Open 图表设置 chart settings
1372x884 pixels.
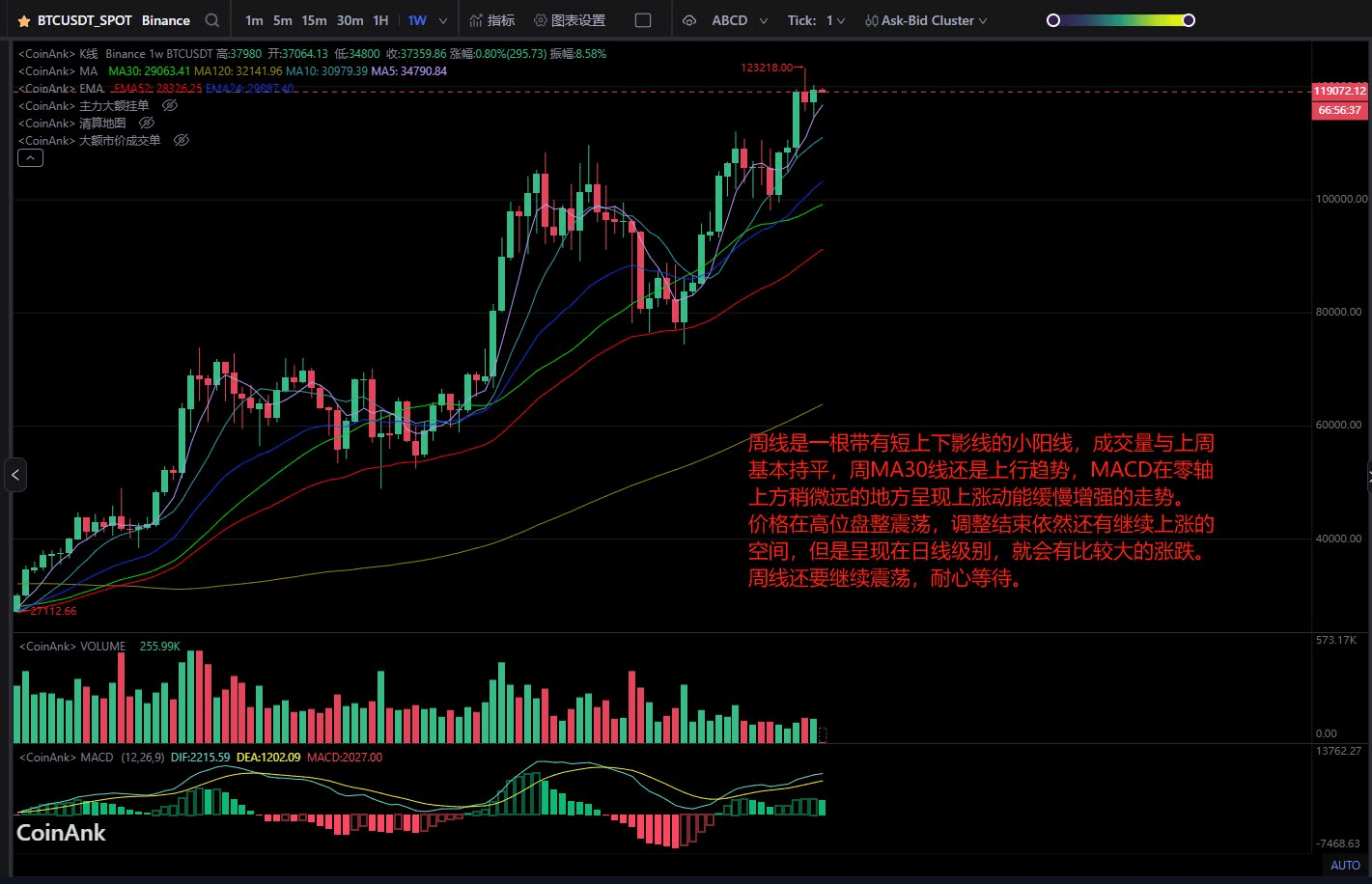click(570, 20)
